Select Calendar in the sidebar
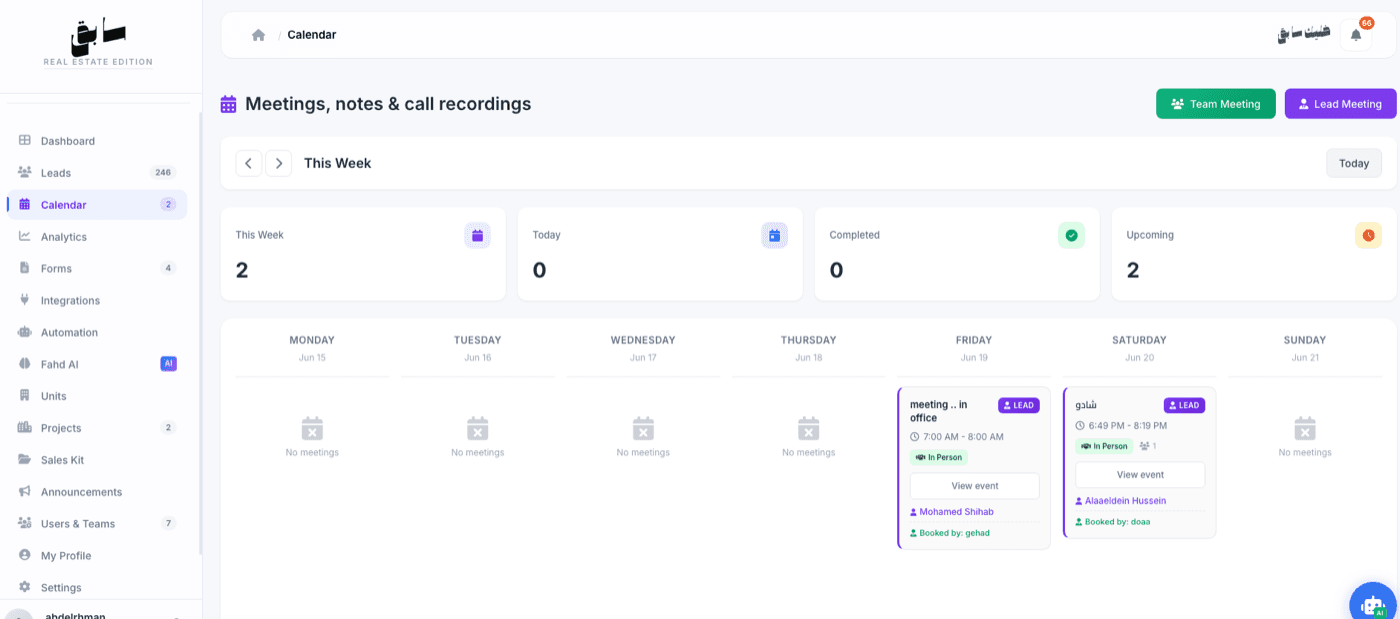 pos(97,204)
